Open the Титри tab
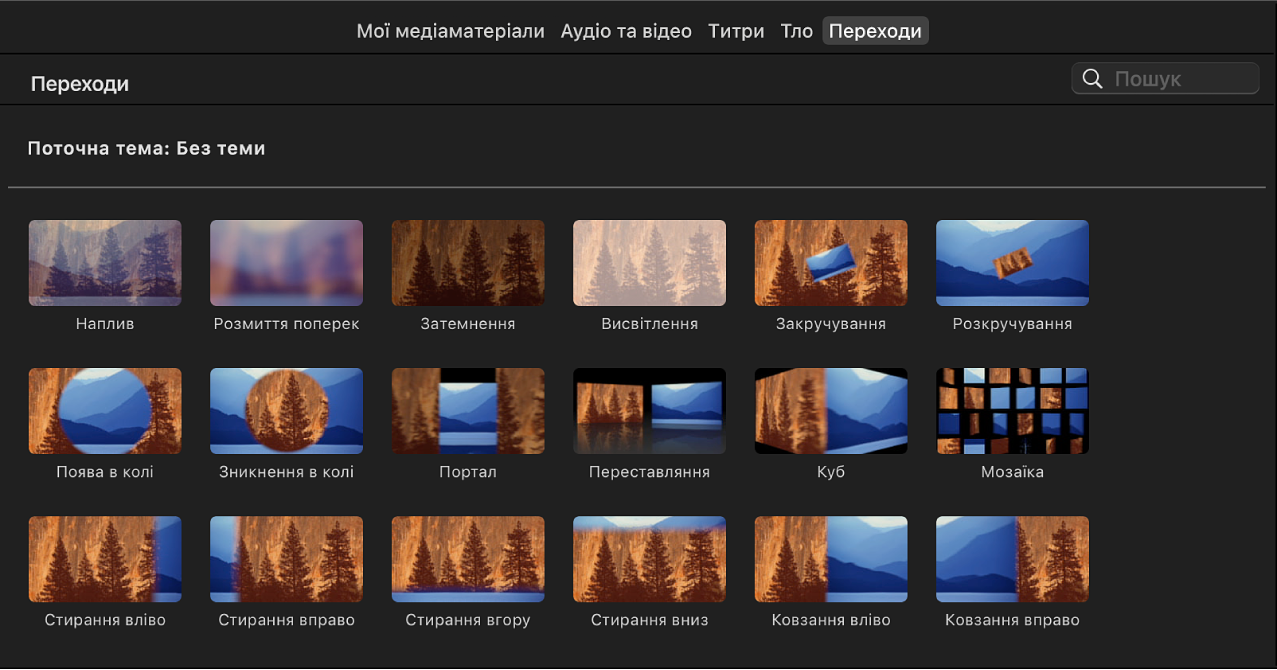 coord(736,31)
